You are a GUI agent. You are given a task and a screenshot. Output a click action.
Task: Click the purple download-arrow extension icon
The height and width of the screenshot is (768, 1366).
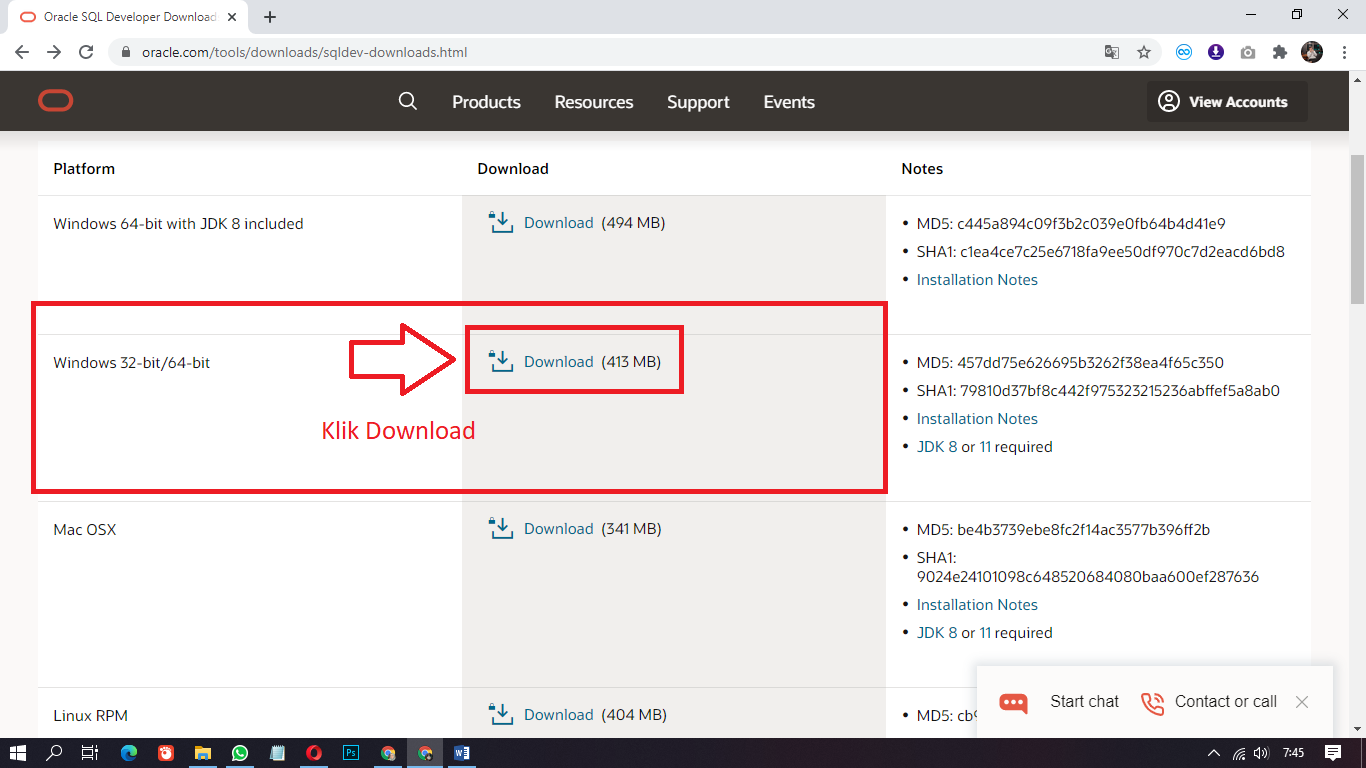(1216, 52)
